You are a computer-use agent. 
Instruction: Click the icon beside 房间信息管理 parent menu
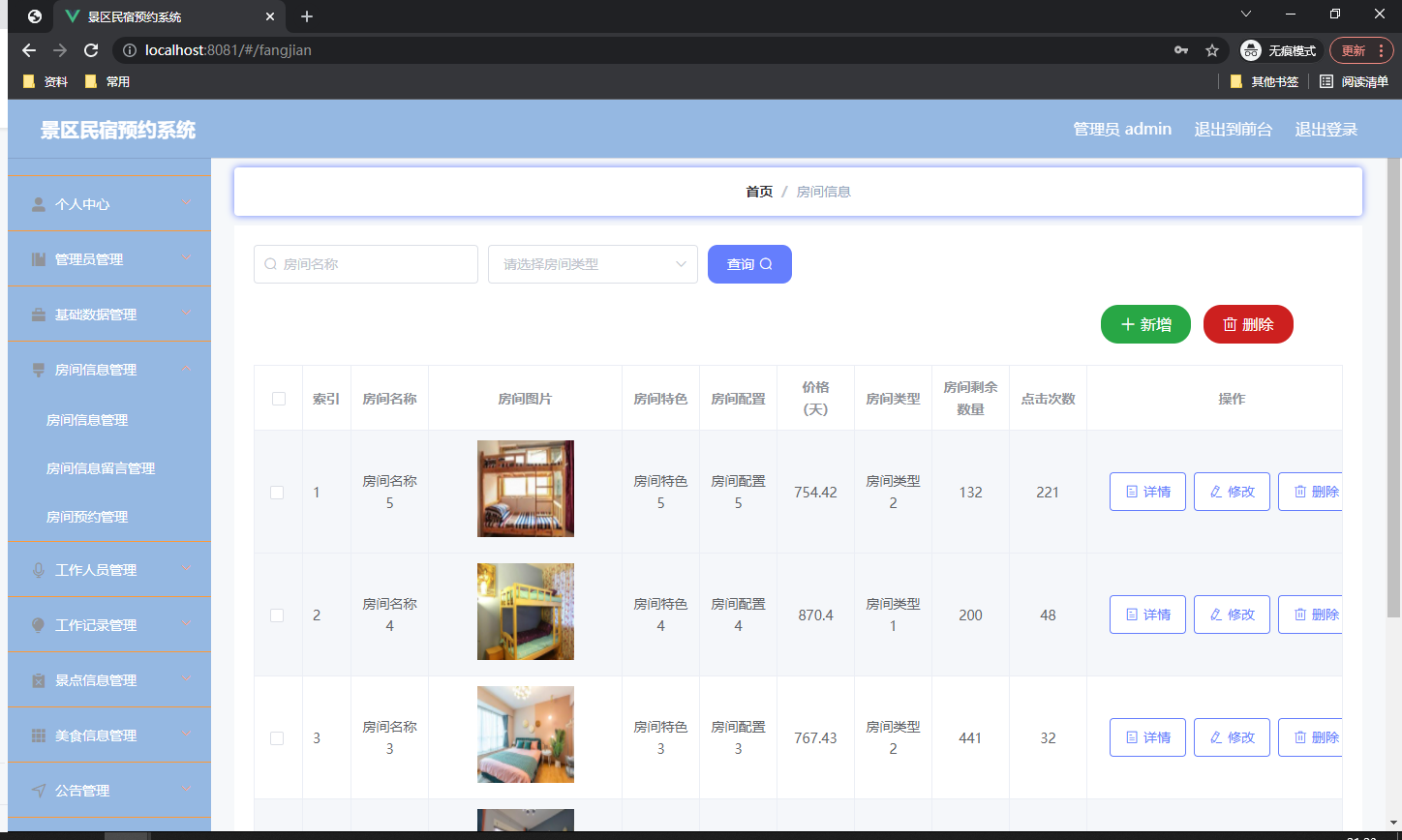coord(39,370)
